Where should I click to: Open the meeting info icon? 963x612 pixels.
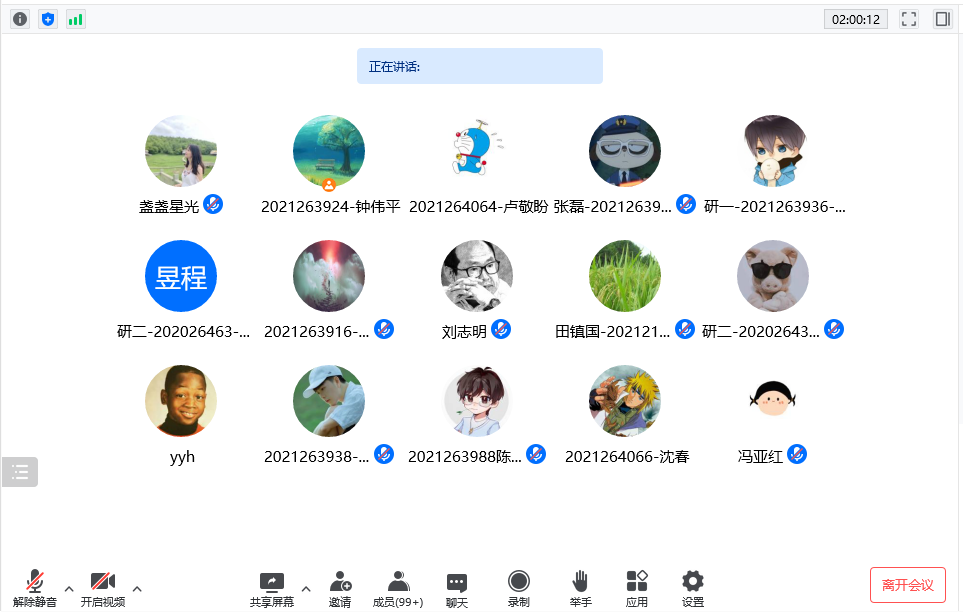[20, 19]
